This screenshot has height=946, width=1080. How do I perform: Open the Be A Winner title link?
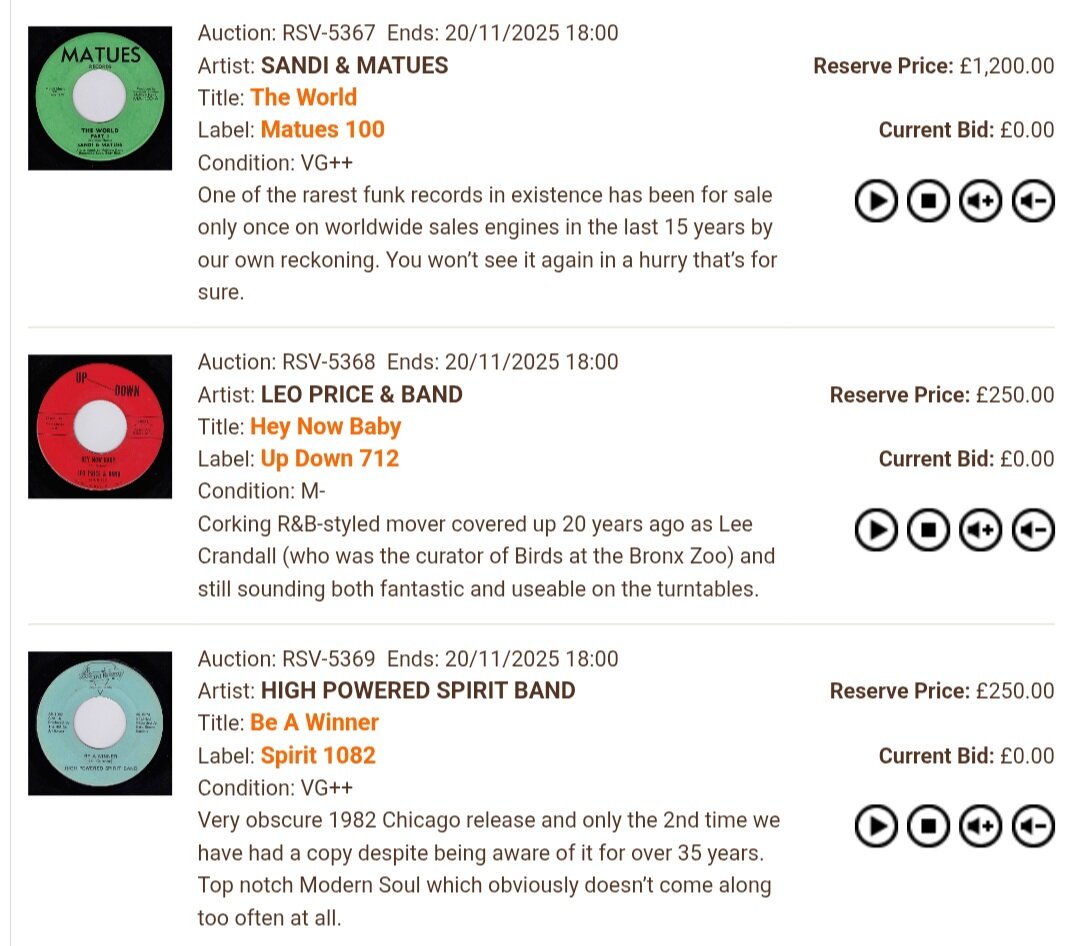pos(314,722)
